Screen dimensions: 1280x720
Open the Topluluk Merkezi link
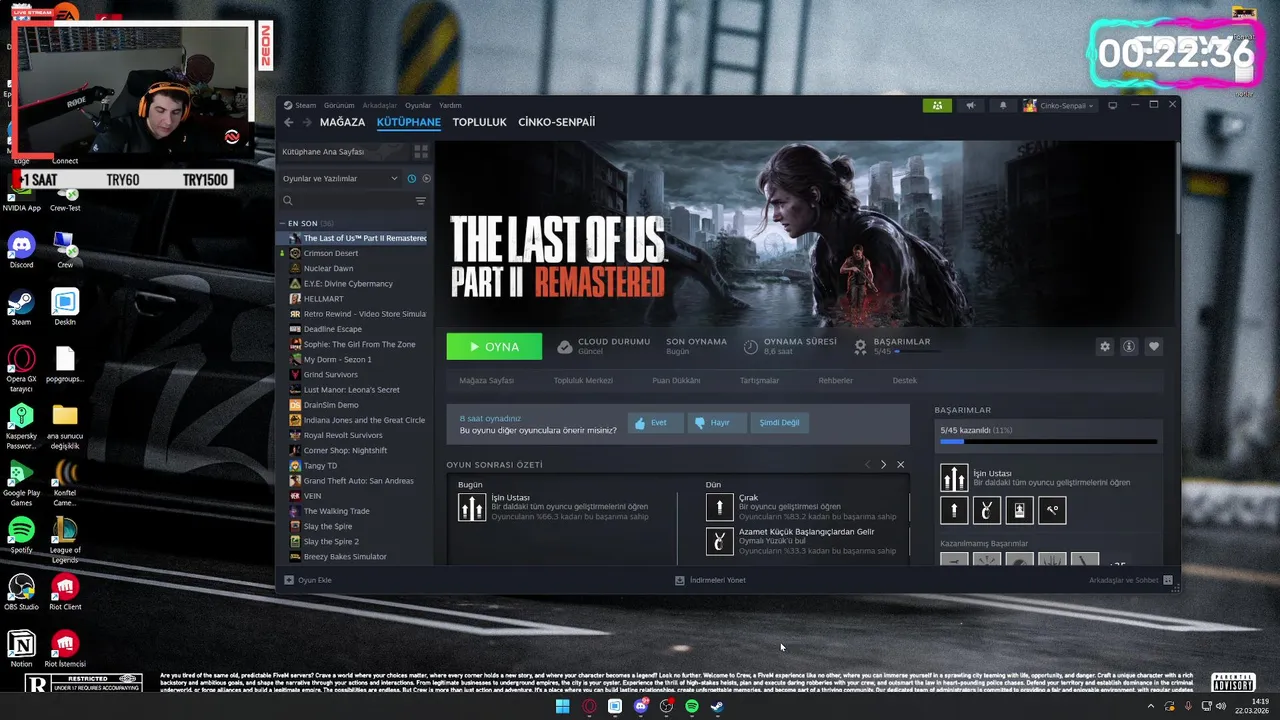click(x=583, y=381)
